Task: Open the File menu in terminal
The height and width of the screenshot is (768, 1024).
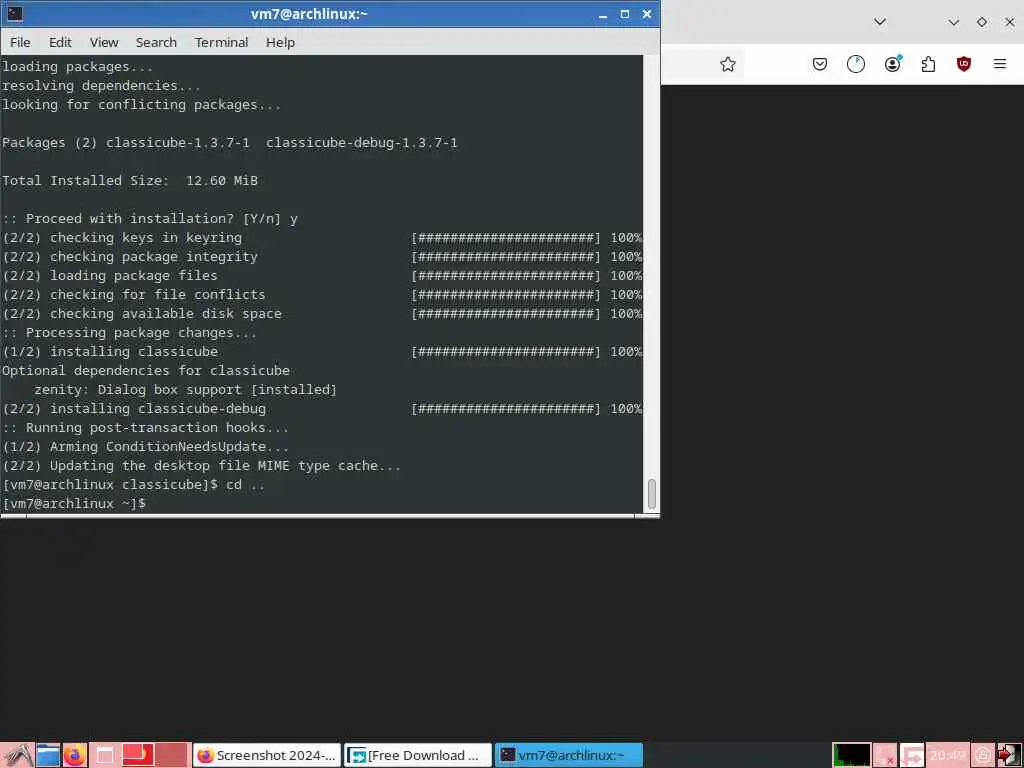Action: (x=20, y=42)
